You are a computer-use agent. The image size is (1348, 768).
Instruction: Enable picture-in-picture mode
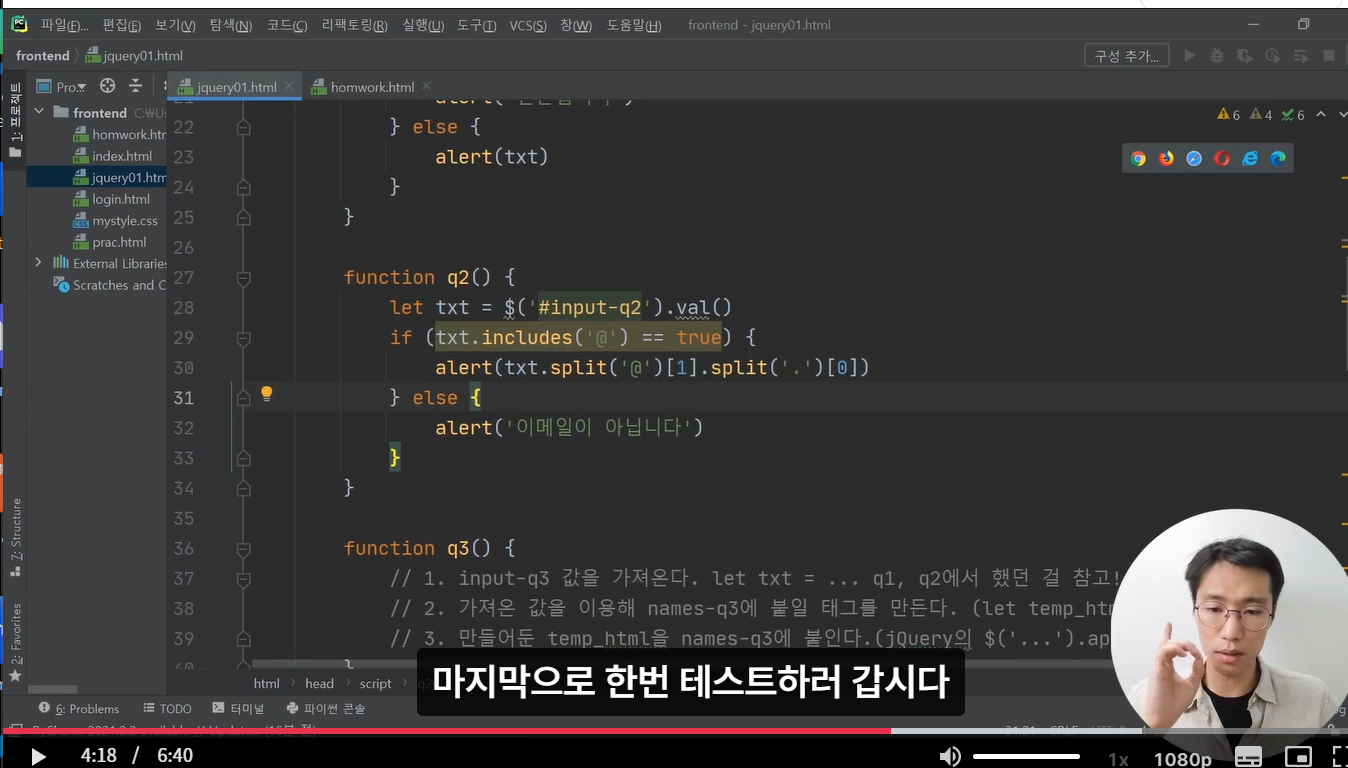point(1297,756)
